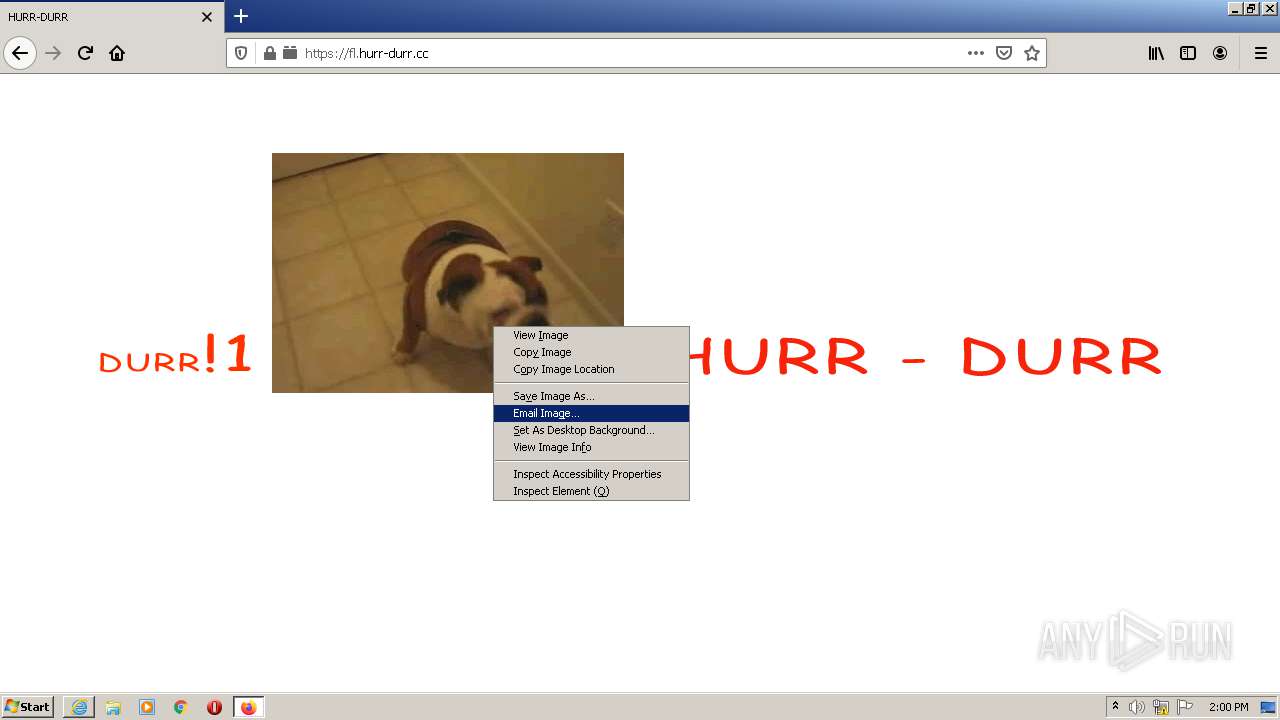Select the HURR-DURR tab
The width and height of the screenshot is (1280, 720).
point(112,17)
